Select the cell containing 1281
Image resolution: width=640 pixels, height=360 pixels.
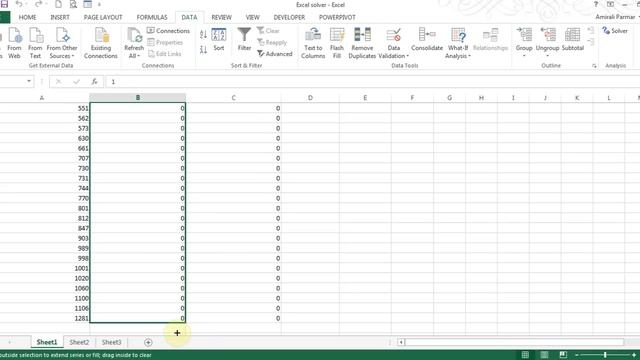click(45, 318)
